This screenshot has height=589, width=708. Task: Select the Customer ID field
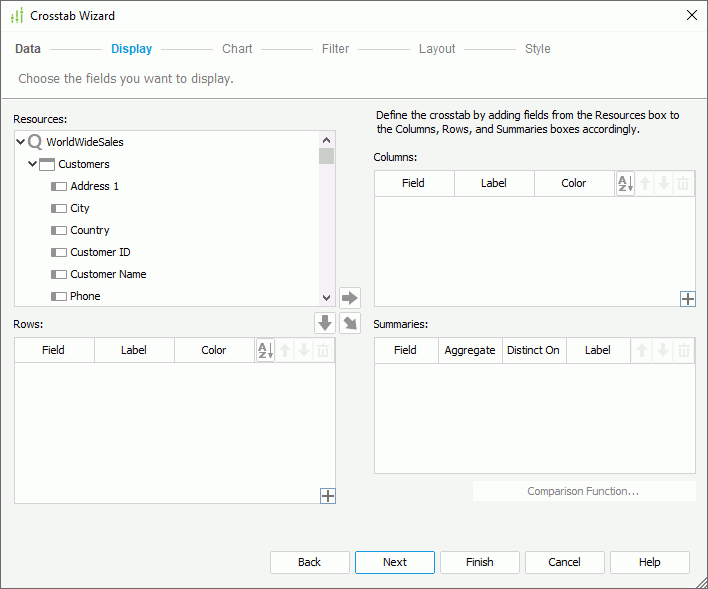[100, 252]
